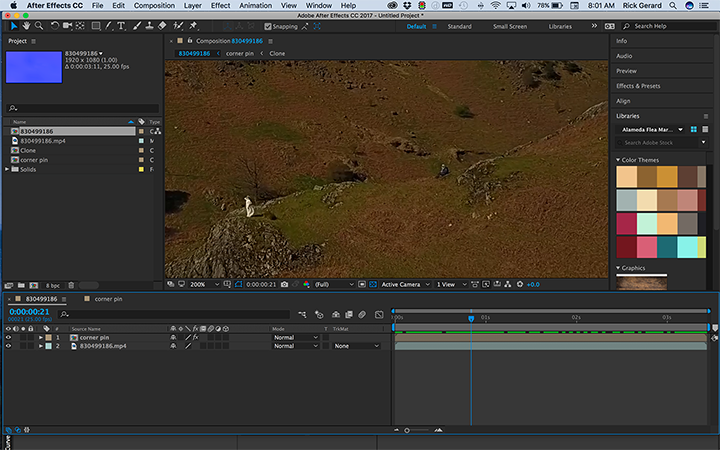The image size is (720, 450).
Task: Select the Zoom tool in toolbar
Action: click(x=39, y=26)
